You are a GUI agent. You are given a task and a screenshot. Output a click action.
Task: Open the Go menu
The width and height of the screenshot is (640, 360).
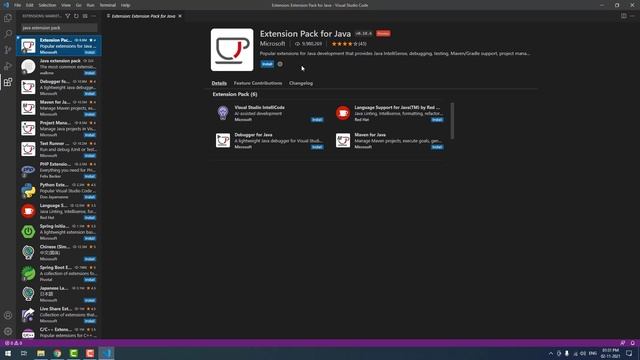coord(79,5)
